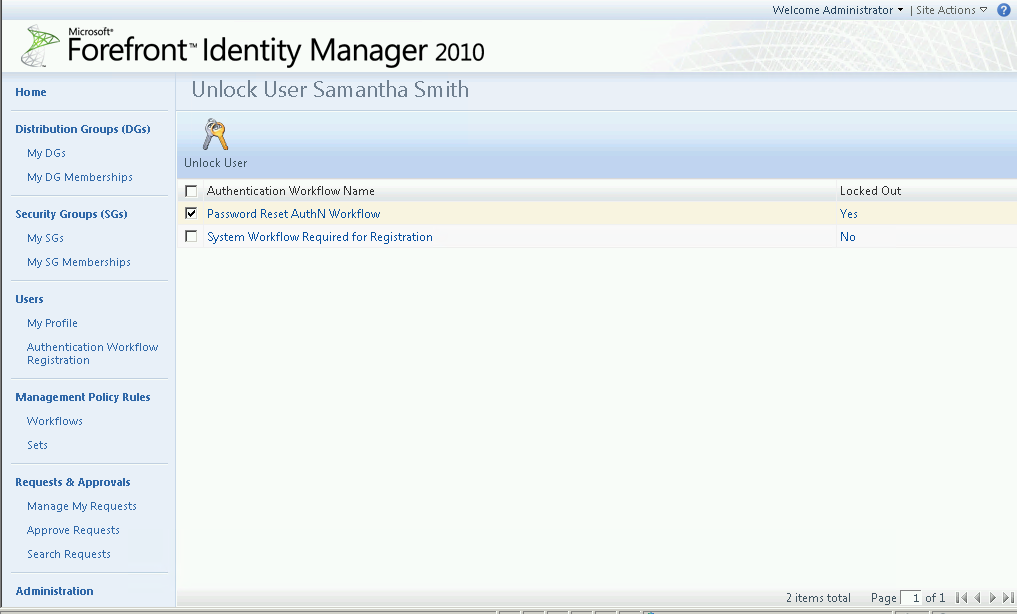
Task: Sort by Locked Out column header
Action: [870, 191]
